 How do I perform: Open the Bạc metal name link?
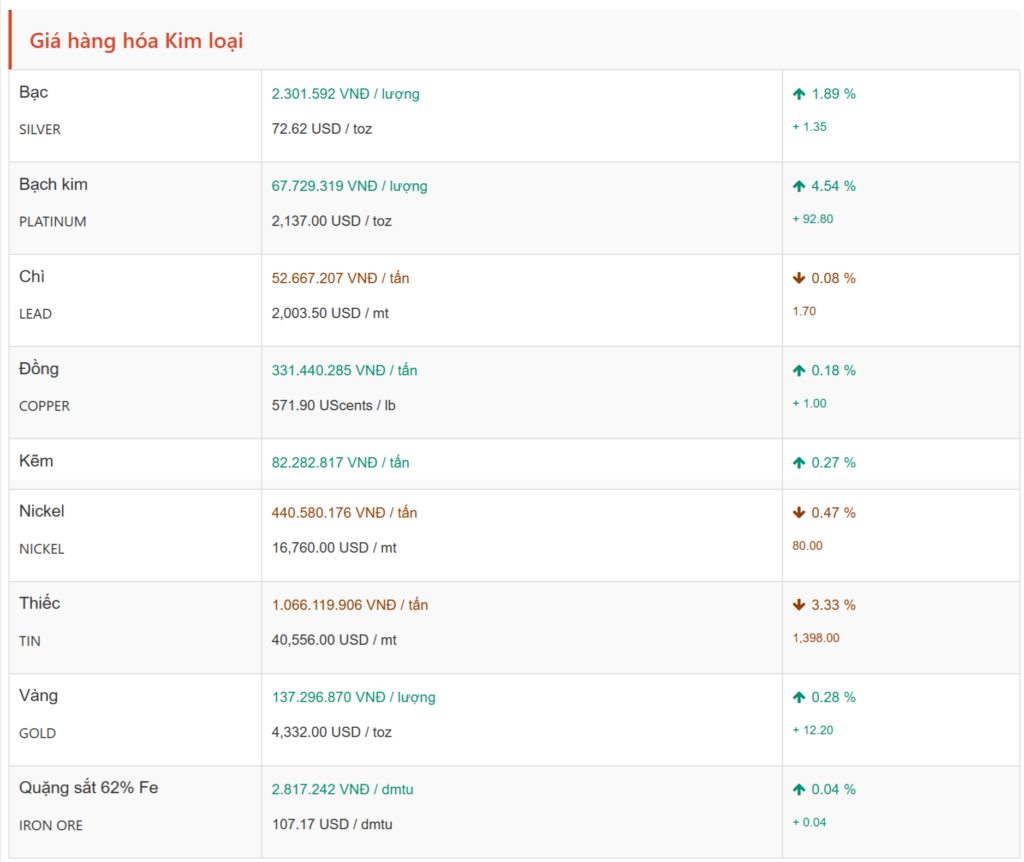click(x=34, y=92)
